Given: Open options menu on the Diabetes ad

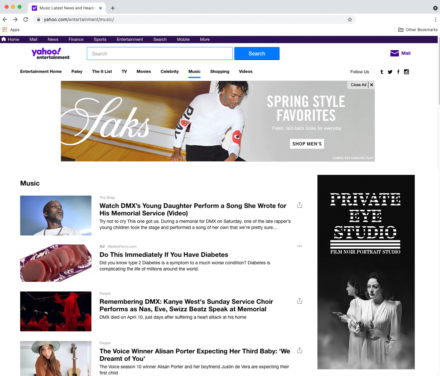Looking at the screenshot, I should pyautogui.click(x=299, y=246).
